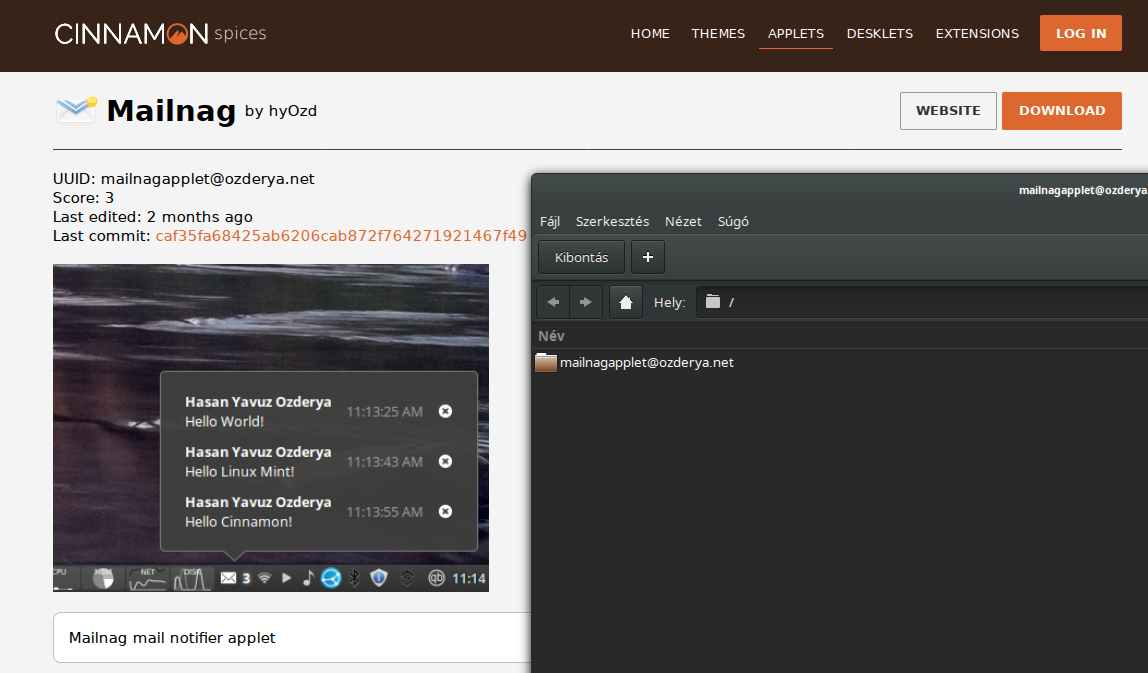Click the Kibontás extract button
1148x673 pixels.
click(581, 257)
